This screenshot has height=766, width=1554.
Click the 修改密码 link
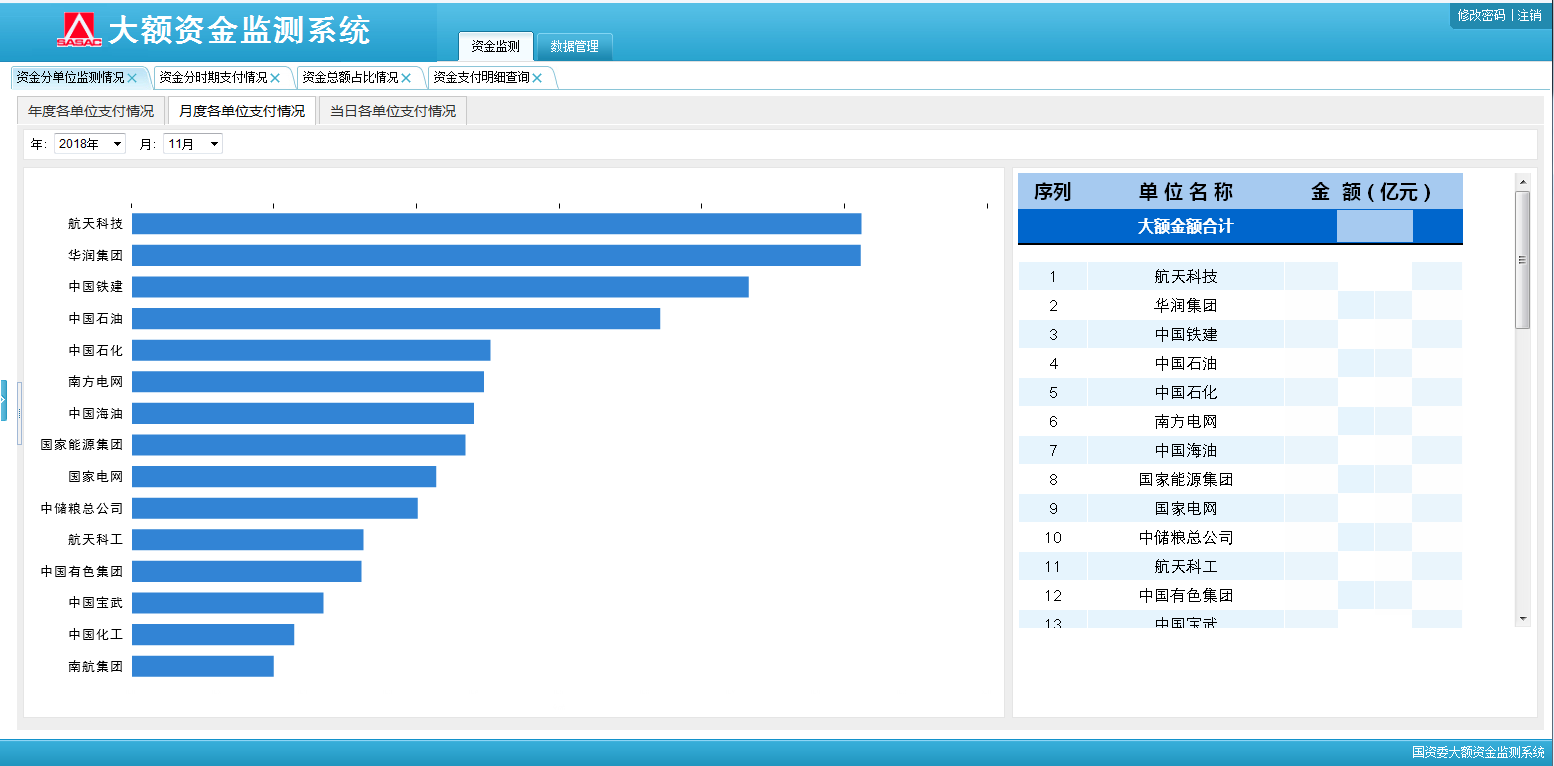[x=1480, y=15]
